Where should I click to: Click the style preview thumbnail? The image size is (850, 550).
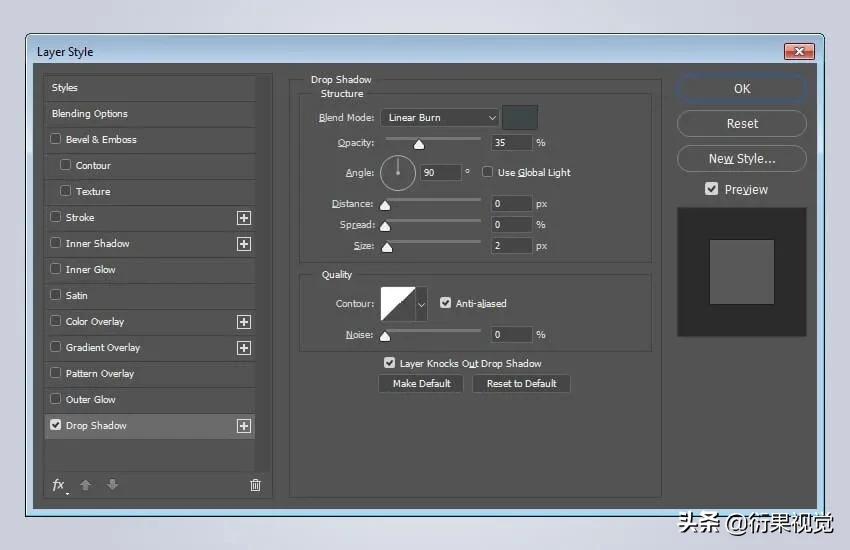[742, 272]
